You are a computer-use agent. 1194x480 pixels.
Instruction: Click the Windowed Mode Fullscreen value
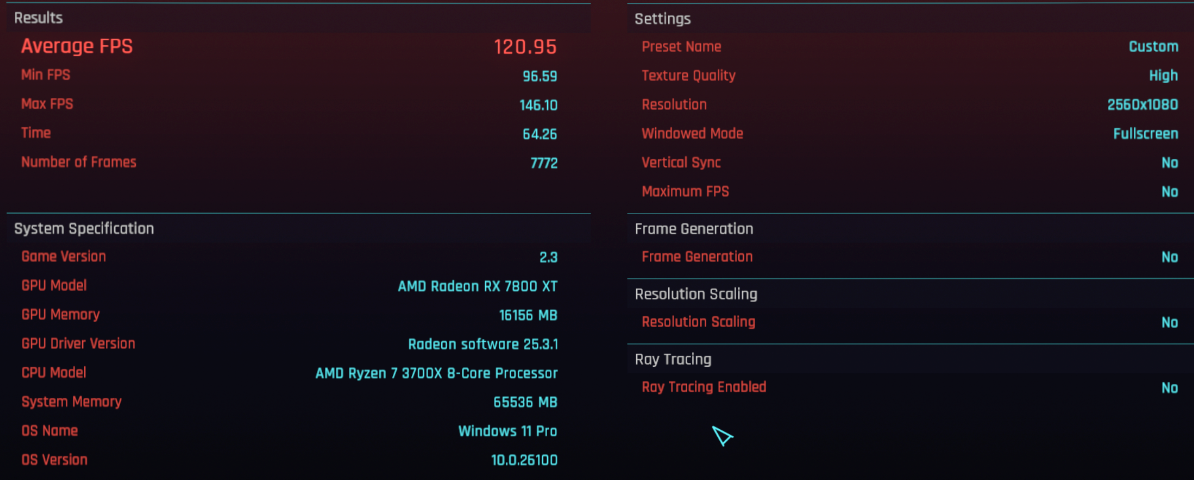click(x=1145, y=133)
